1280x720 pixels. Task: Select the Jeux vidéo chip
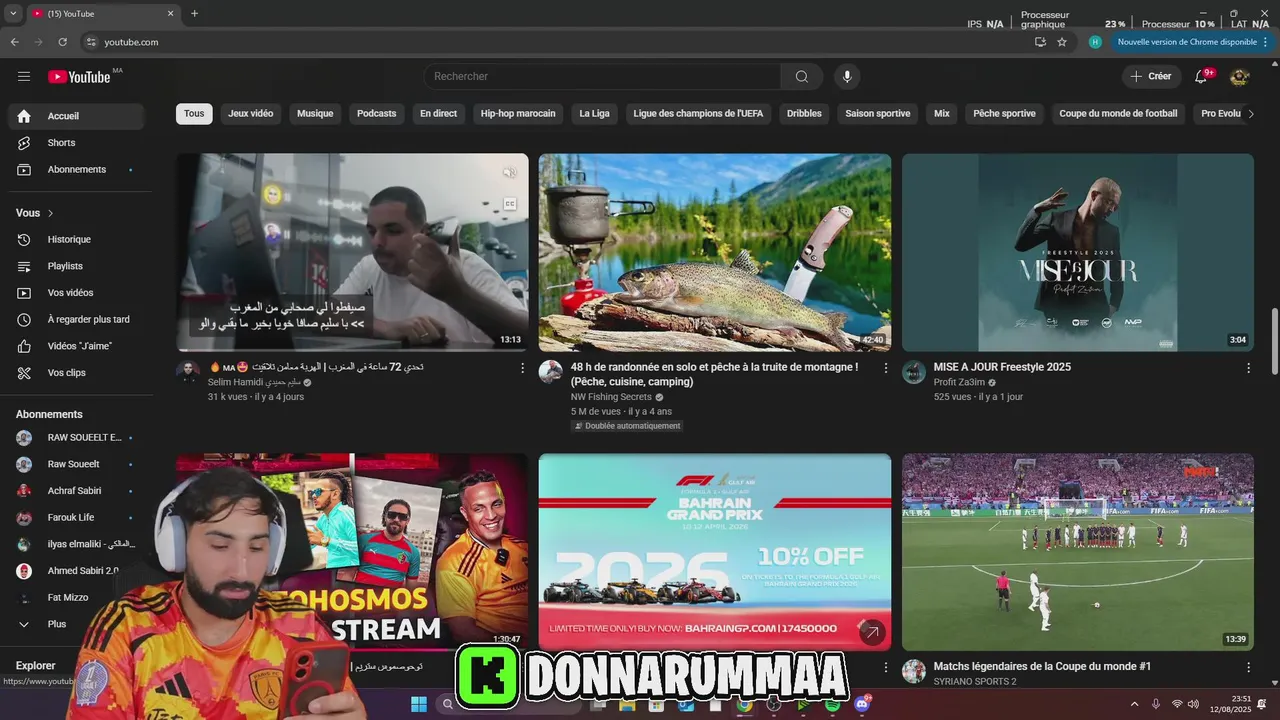[250, 114]
